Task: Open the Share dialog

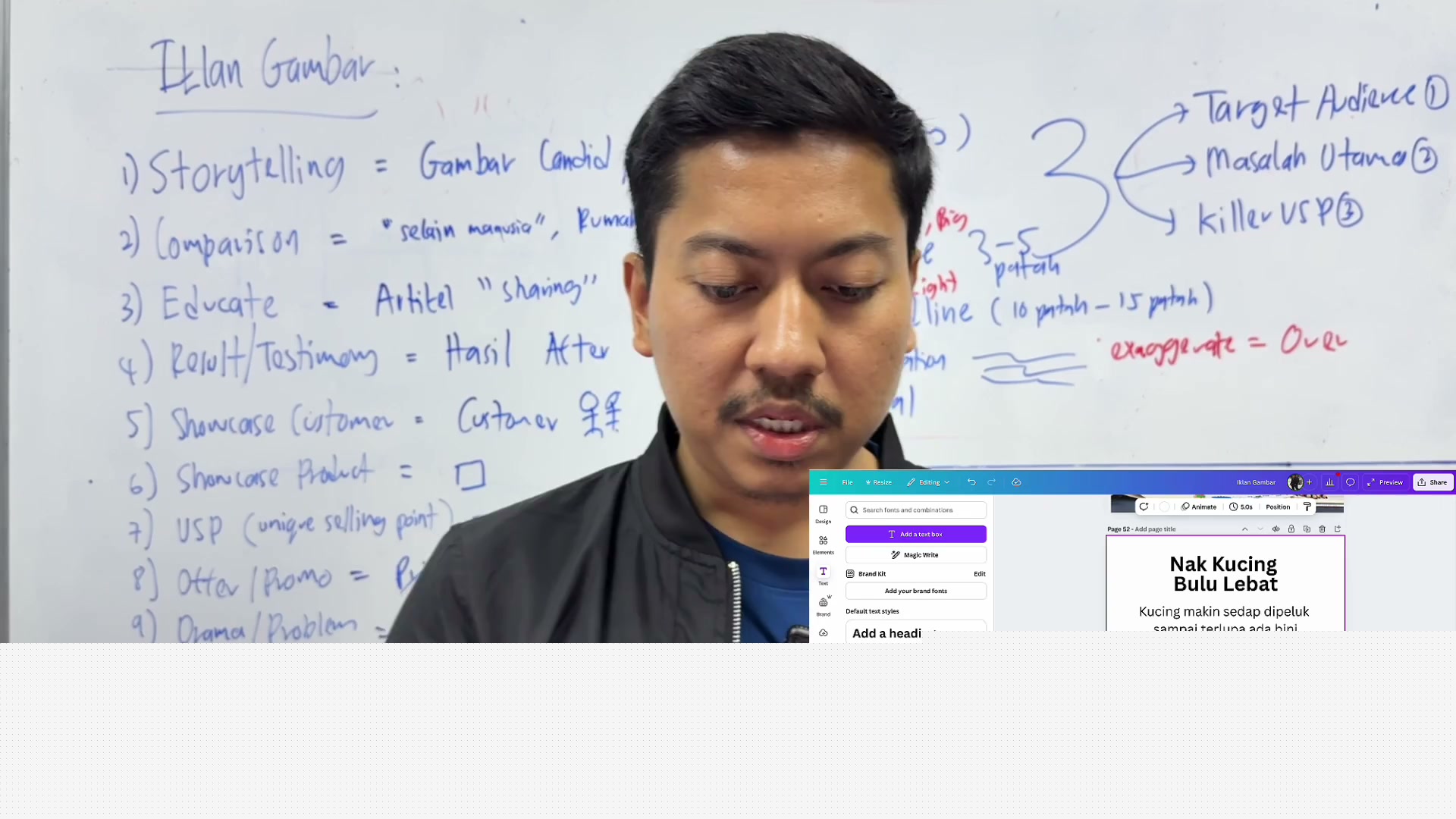Action: click(x=1432, y=482)
